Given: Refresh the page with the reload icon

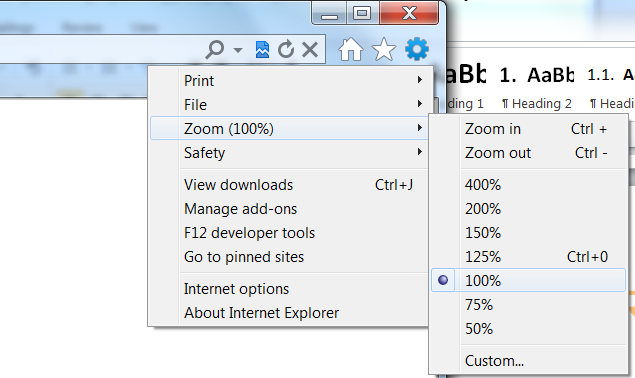Looking at the screenshot, I should point(286,49).
